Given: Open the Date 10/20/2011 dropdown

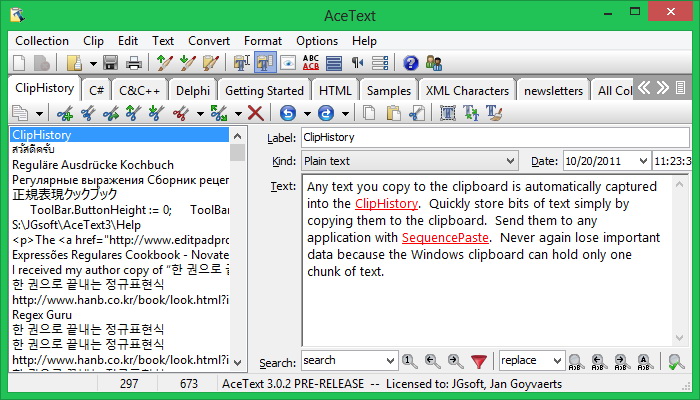Looking at the screenshot, I should click(x=643, y=161).
